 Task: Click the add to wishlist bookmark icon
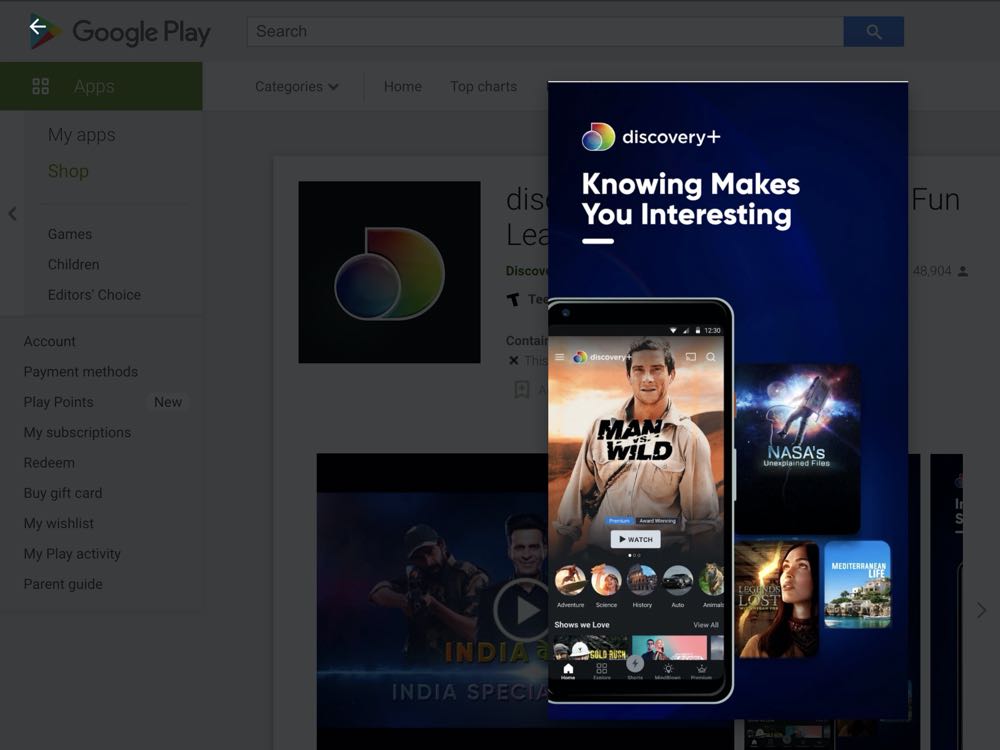[522, 389]
